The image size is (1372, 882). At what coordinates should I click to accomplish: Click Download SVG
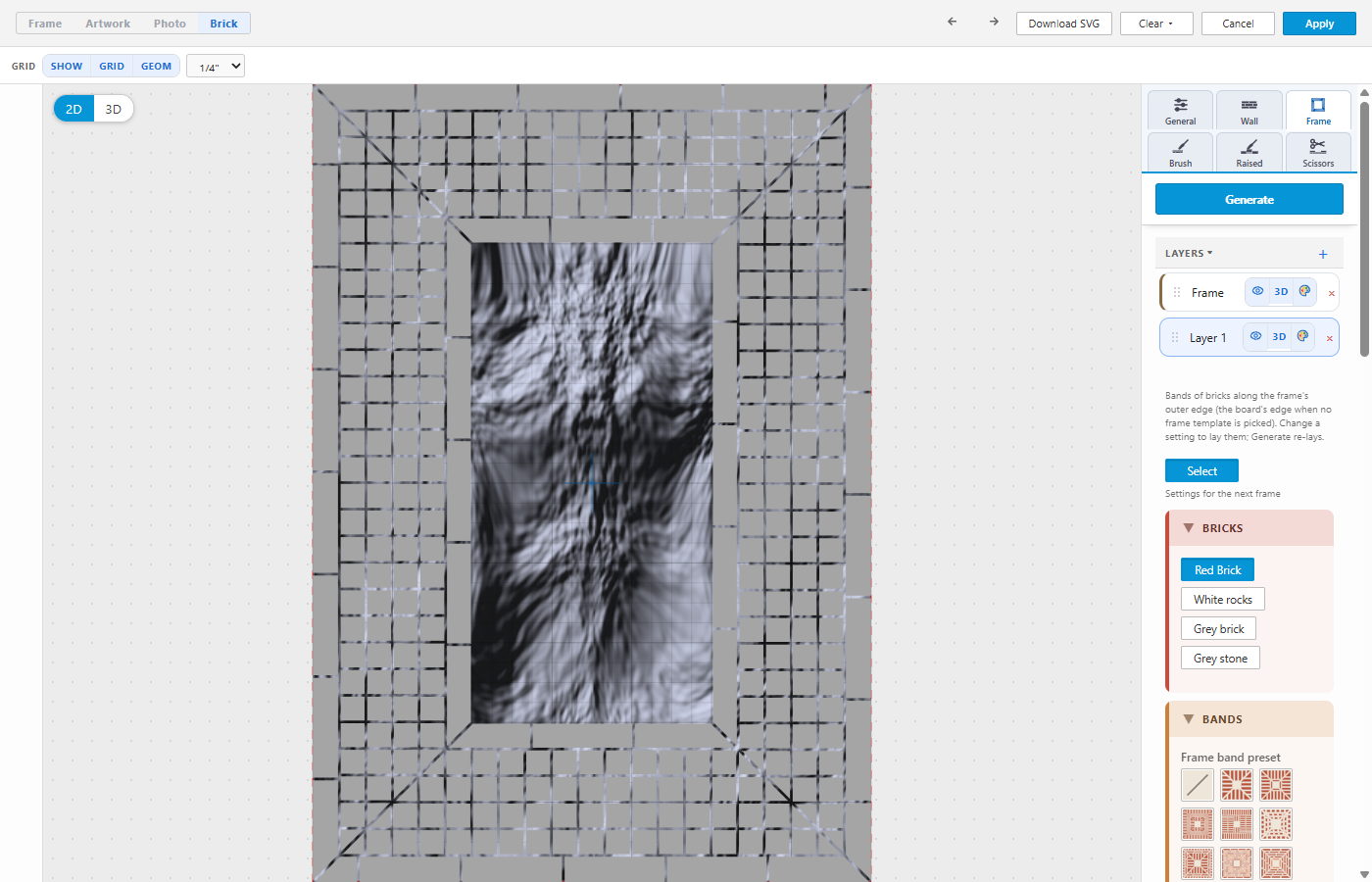click(1064, 24)
